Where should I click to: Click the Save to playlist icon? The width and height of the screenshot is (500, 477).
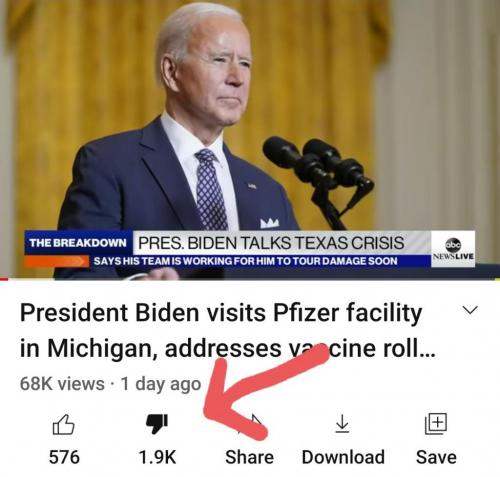pyautogui.click(x=436, y=424)
